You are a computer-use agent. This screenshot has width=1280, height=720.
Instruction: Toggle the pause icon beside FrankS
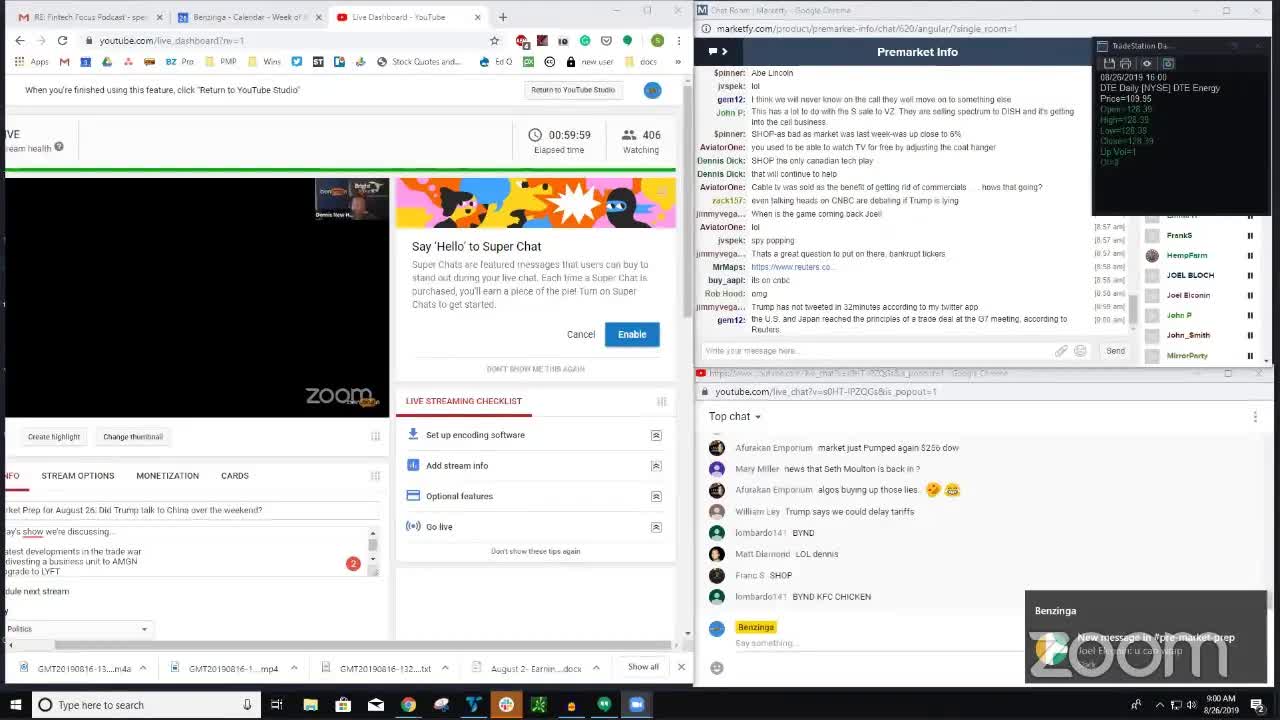point(1250,236)
